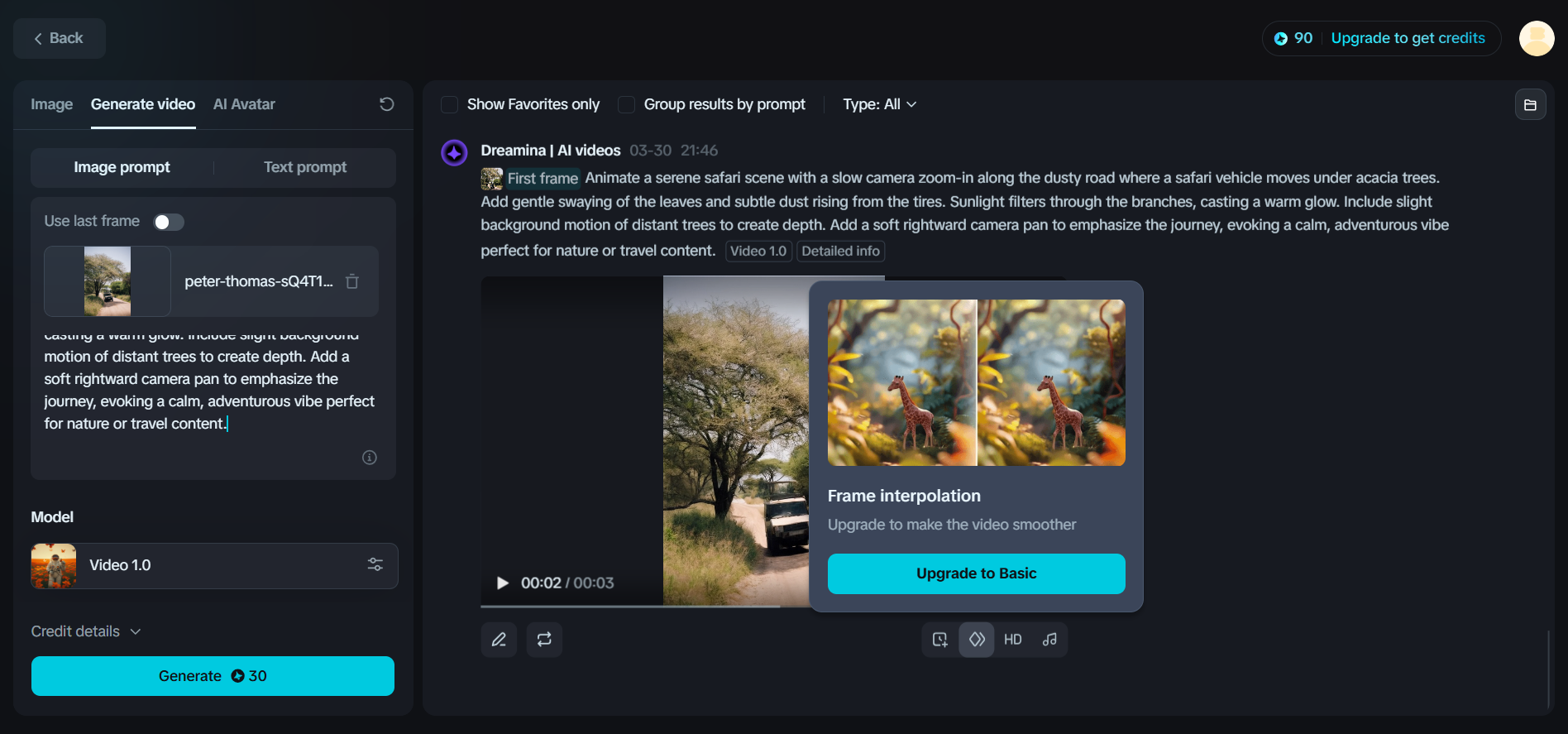Delete the uploaded peter-thomas image

coord(352,281)
